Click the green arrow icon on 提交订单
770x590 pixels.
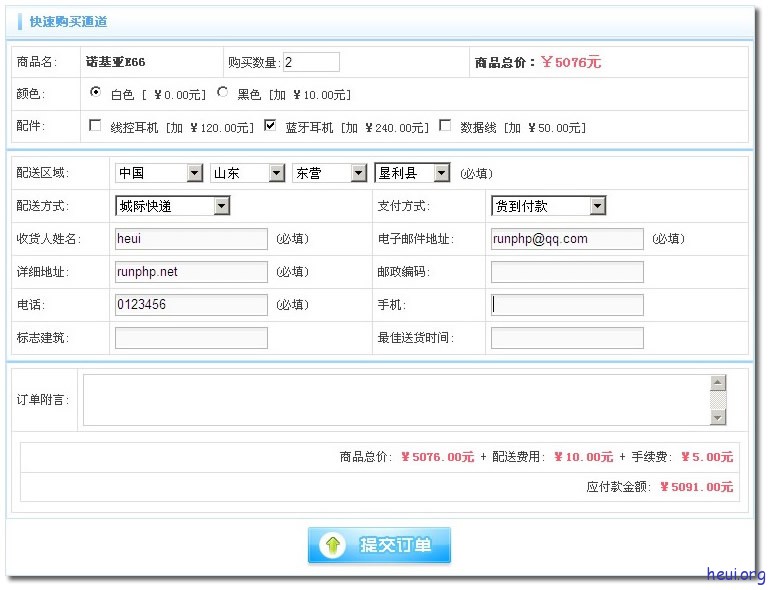(332, 545)
